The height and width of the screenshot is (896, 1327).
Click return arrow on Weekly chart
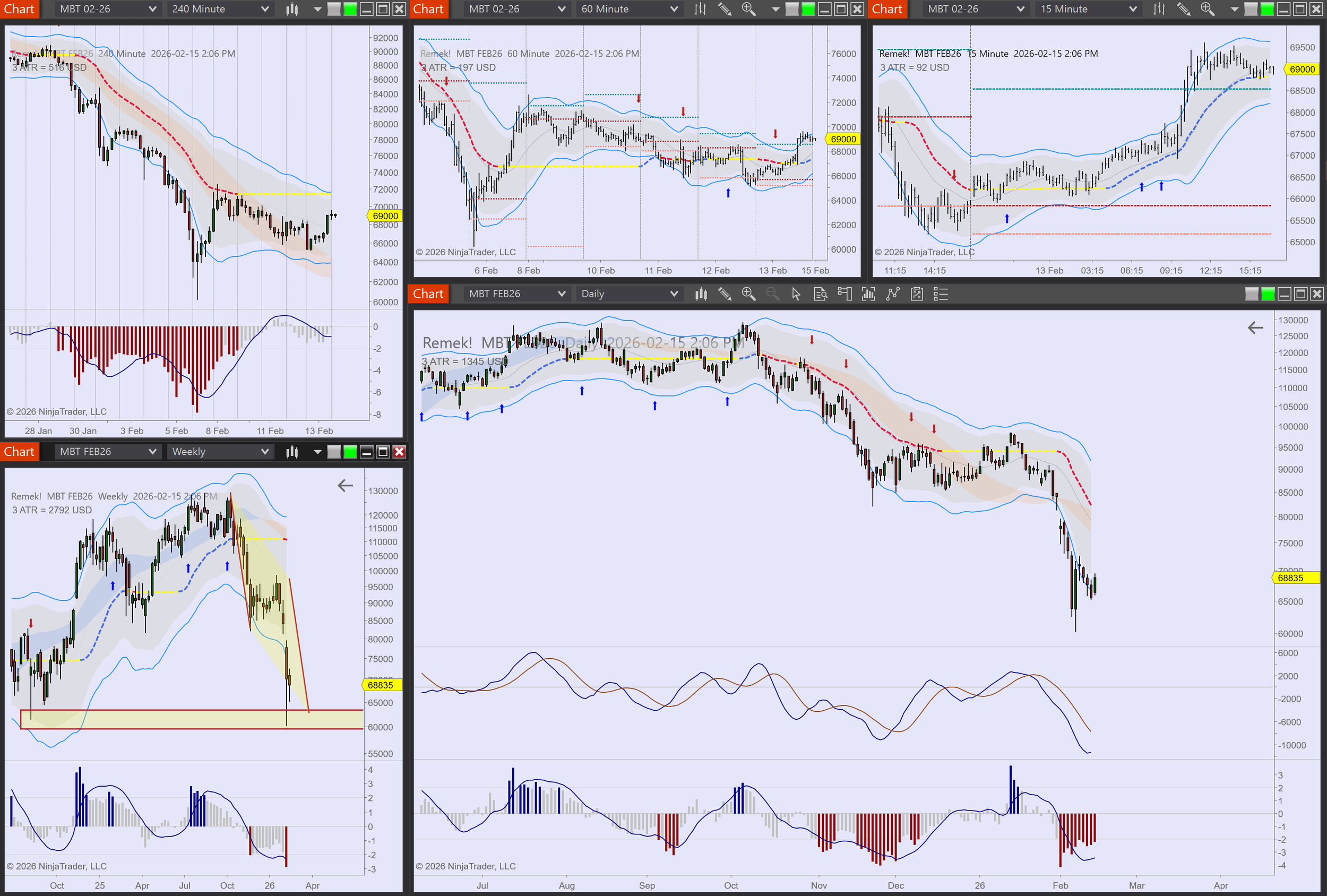point(345,486)
